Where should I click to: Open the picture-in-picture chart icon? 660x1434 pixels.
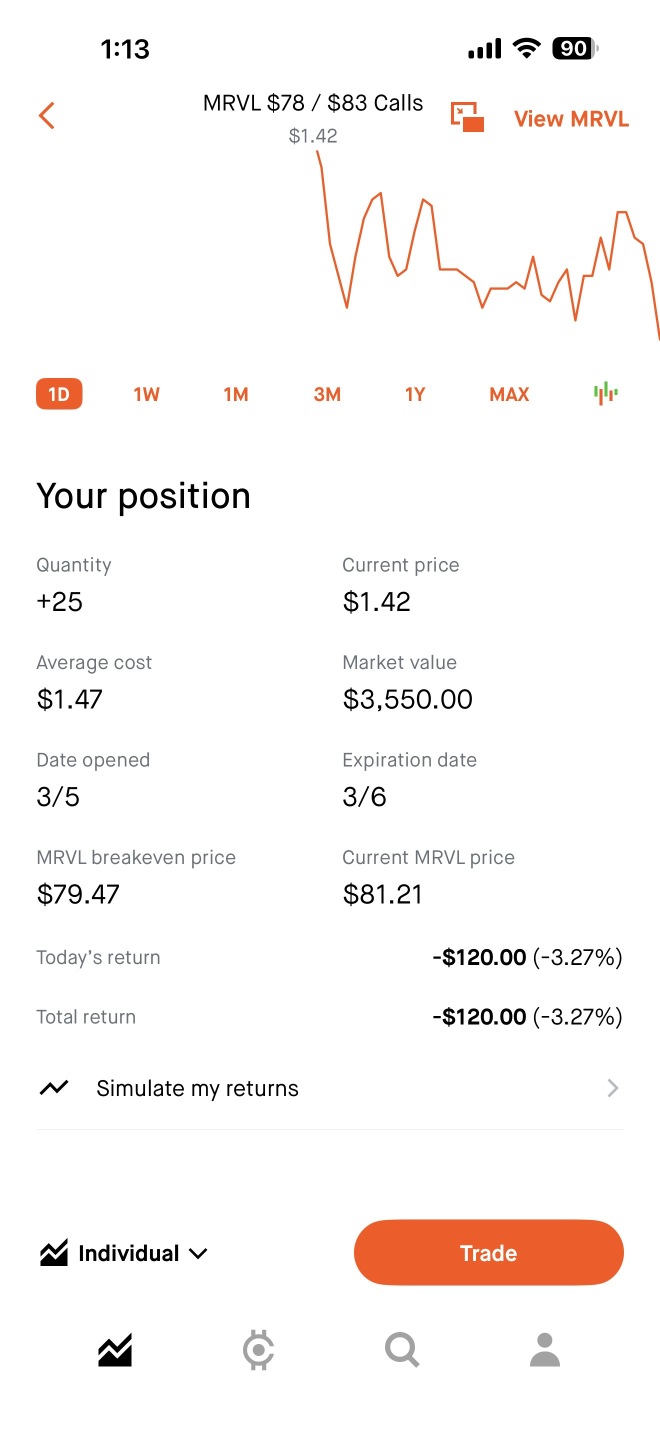tap(467, 117)
